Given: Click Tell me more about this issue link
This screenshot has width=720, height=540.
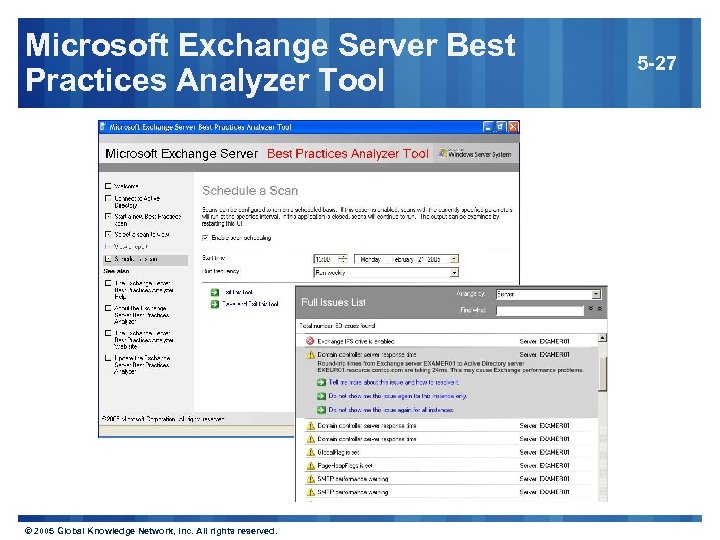Looking at the screenshot, I should click(394, 382).
